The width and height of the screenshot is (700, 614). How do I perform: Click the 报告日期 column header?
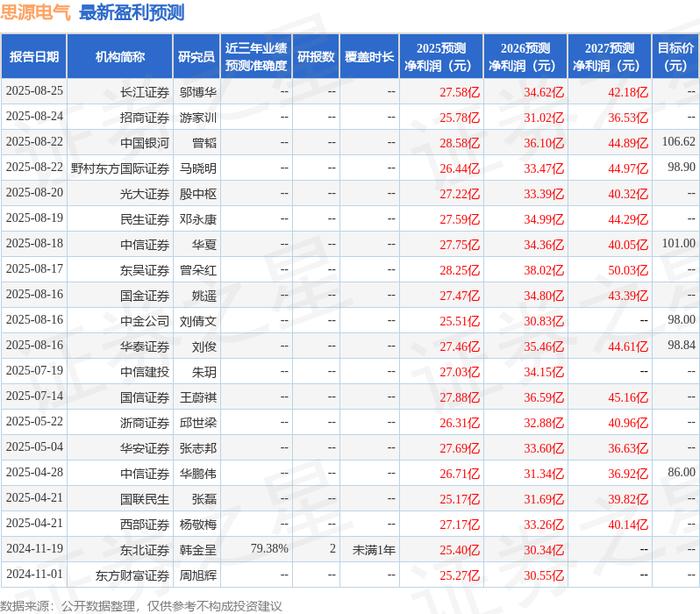click(x=34, y=57)
